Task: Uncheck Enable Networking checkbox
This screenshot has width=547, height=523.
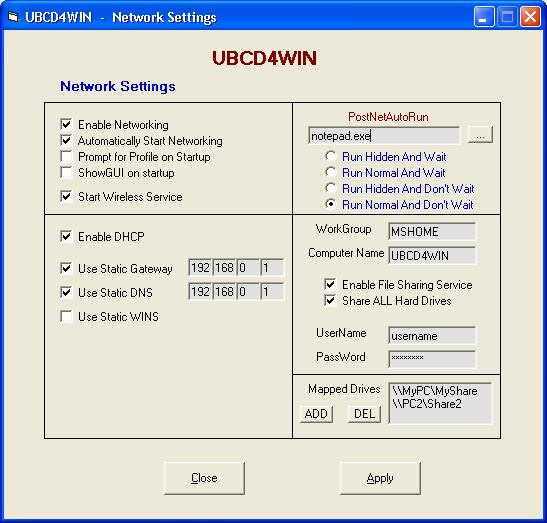Action: pos(66,125)
